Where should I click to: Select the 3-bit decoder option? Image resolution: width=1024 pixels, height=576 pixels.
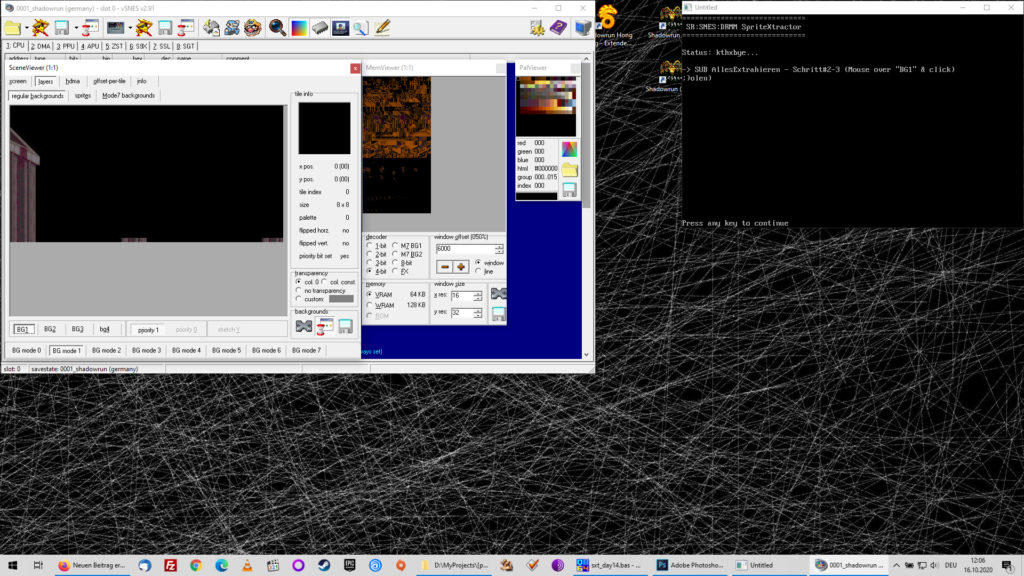pyautogui.click(x=370, y=263)
